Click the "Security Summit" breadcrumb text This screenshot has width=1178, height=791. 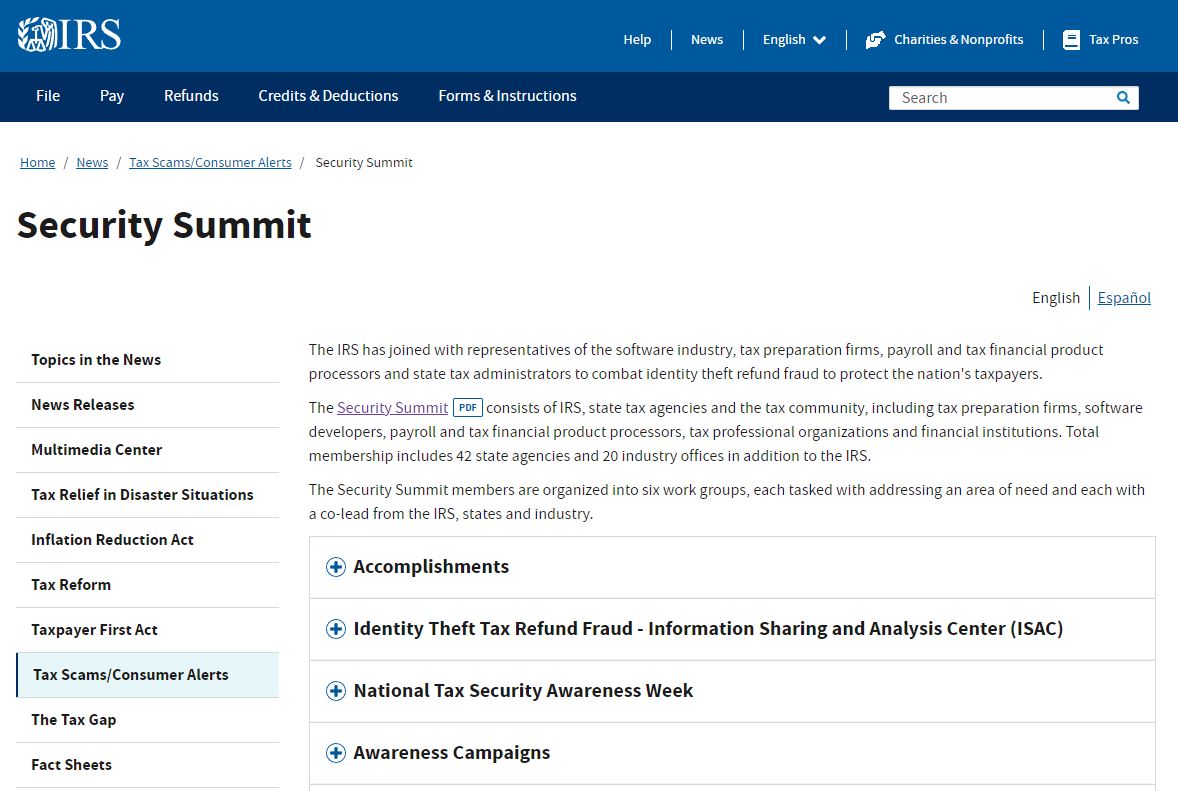pos(364,163)
